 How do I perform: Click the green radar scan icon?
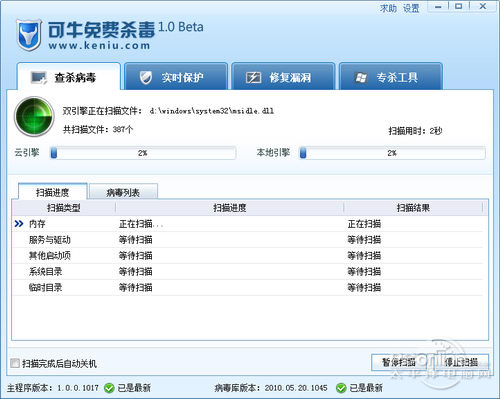tap(34, 116)
